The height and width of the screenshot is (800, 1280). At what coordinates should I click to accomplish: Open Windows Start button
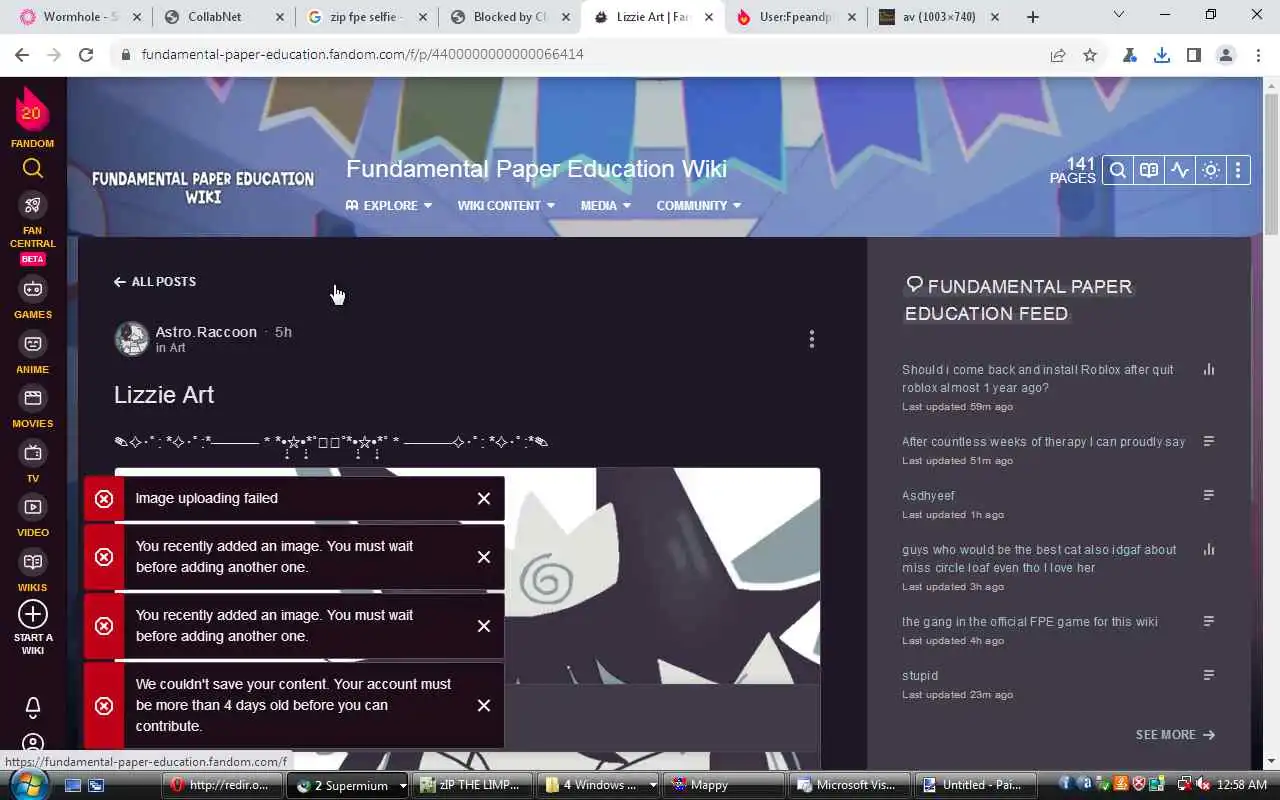pos(27,784)
